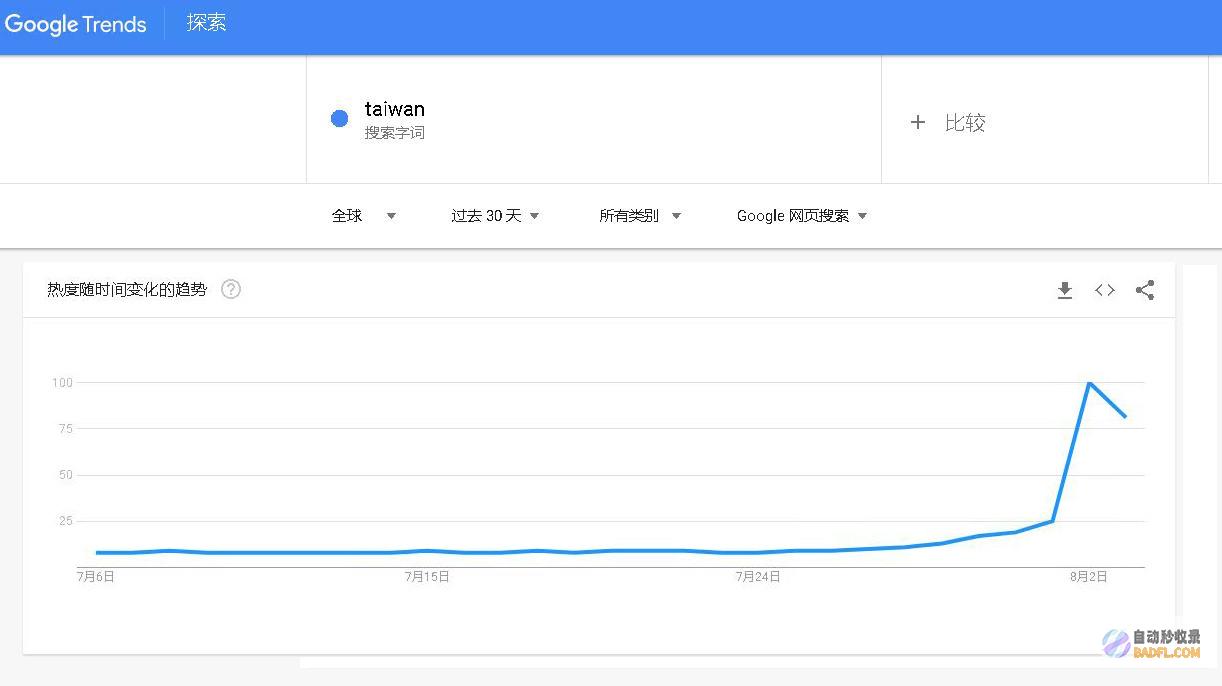
Task: Click the 25 y-axis value
Action: pos(66,521)
